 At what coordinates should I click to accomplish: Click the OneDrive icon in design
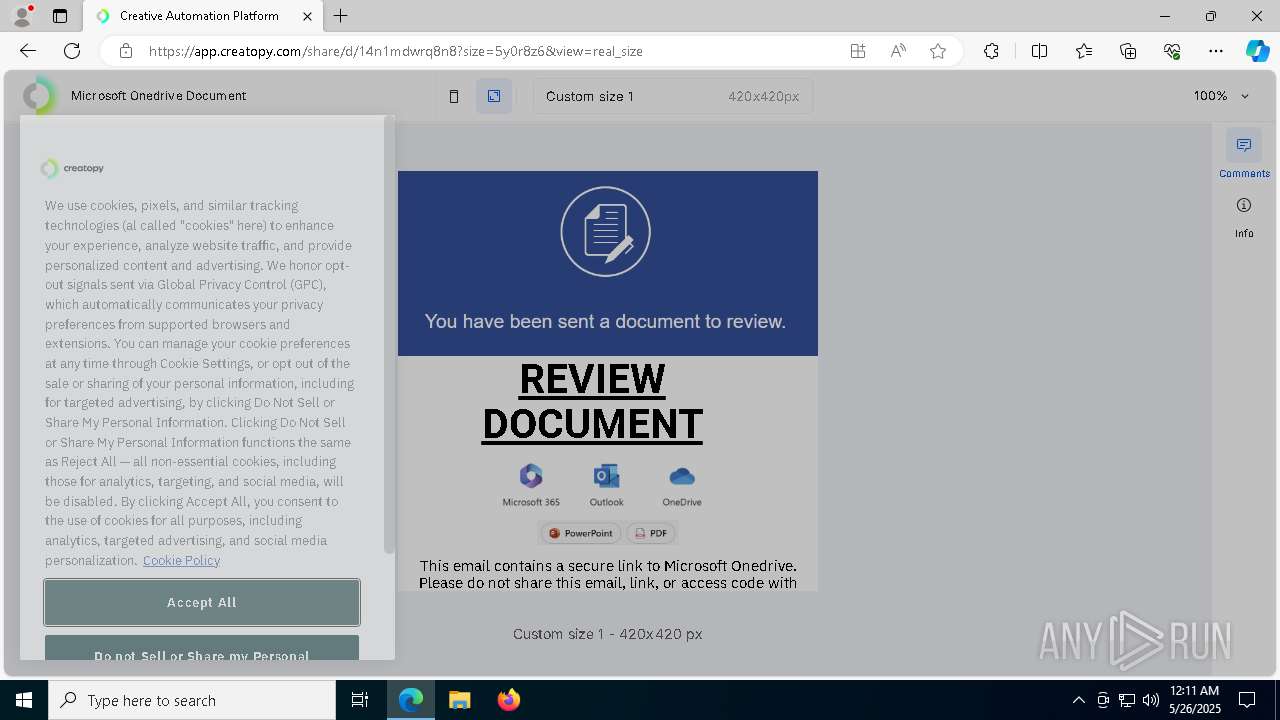[682, 485]
